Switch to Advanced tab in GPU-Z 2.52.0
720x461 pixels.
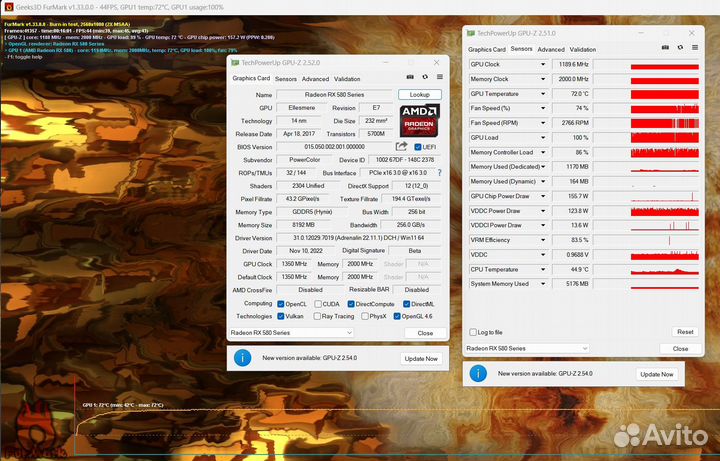(x=315, y=79)
